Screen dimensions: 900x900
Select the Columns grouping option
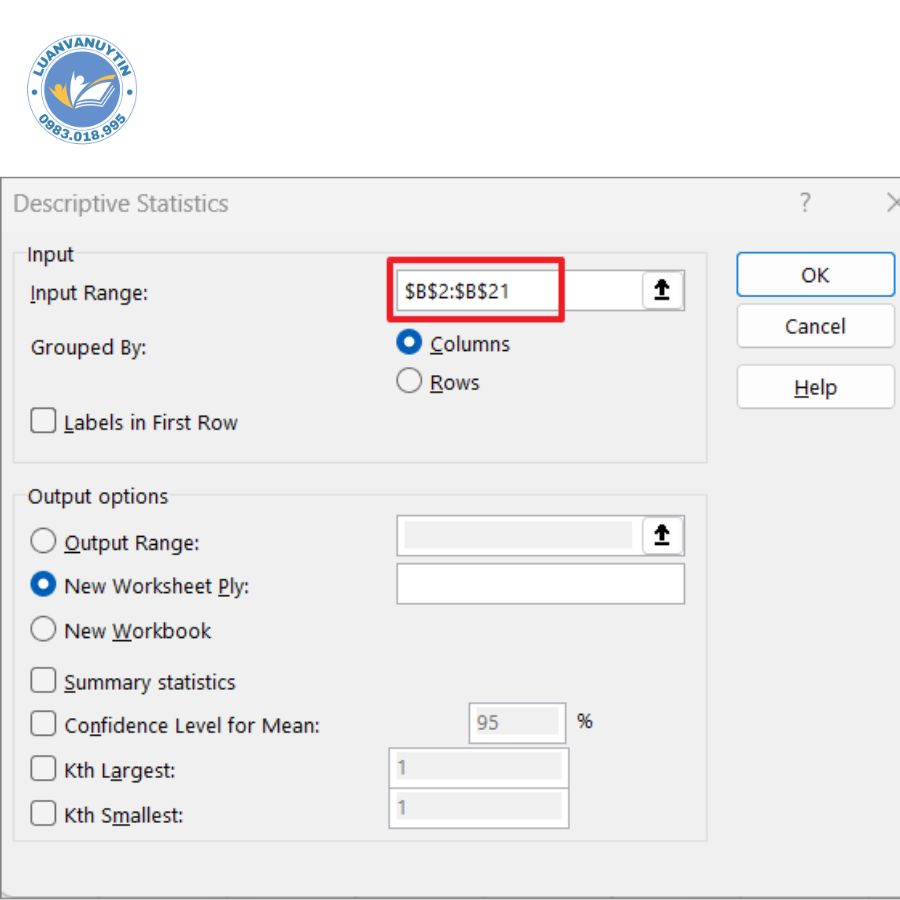(x=409, y=343)
